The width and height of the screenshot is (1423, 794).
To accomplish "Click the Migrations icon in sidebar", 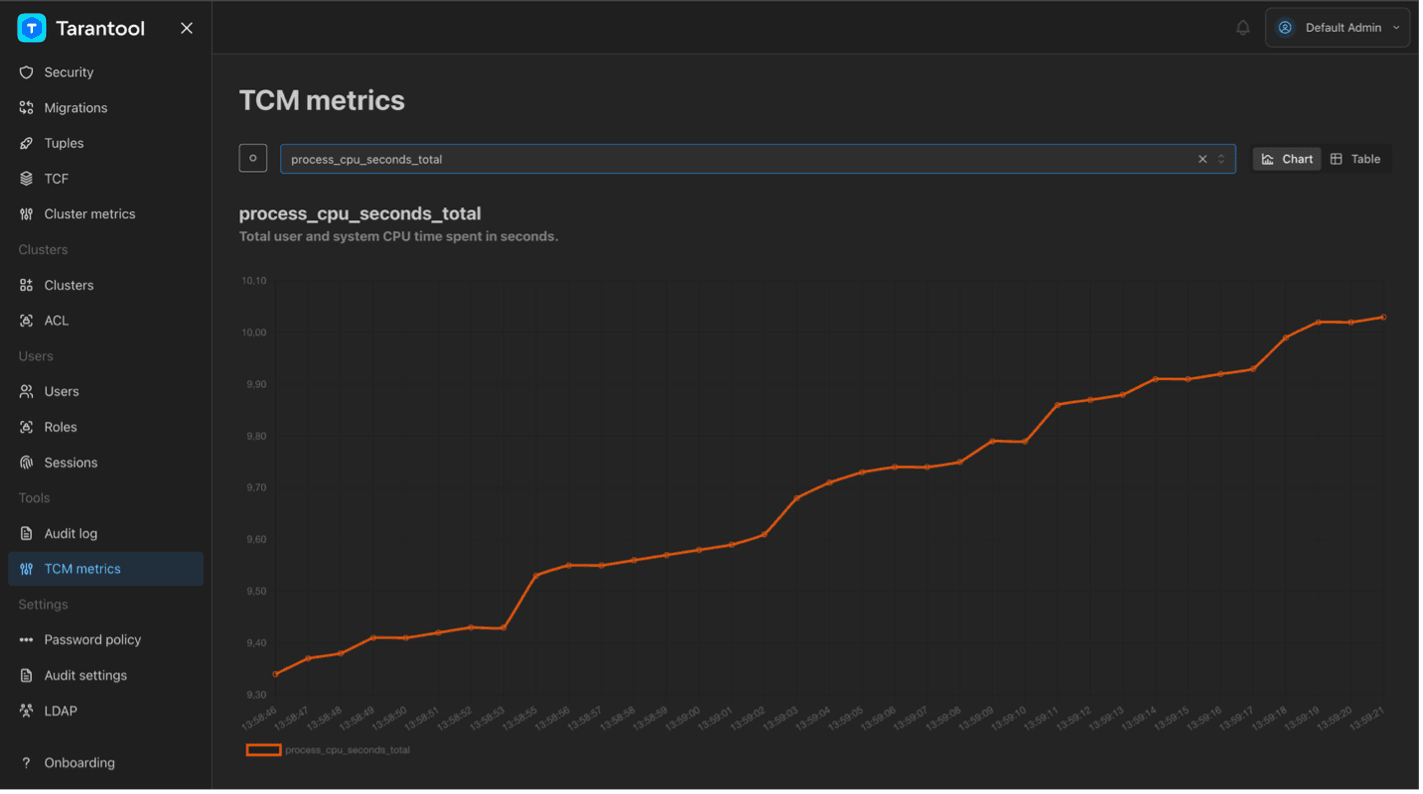I will [27, 108].
